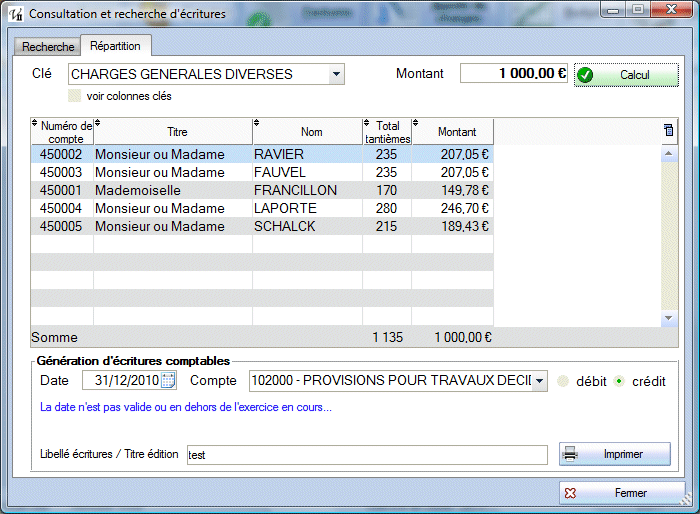
Task: Enable the 'voir colonnes clés' checkbox
Action: pyautogui.click(x=74, y=97)
